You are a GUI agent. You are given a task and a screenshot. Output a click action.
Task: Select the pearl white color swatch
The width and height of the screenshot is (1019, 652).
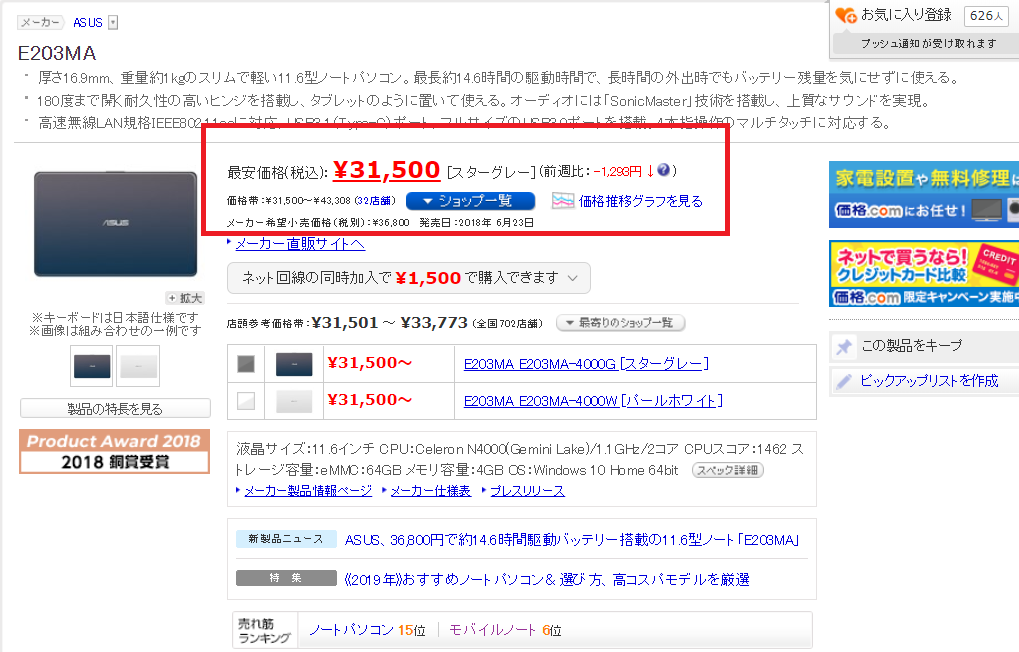pyautogui.click(x=246, y=401)
